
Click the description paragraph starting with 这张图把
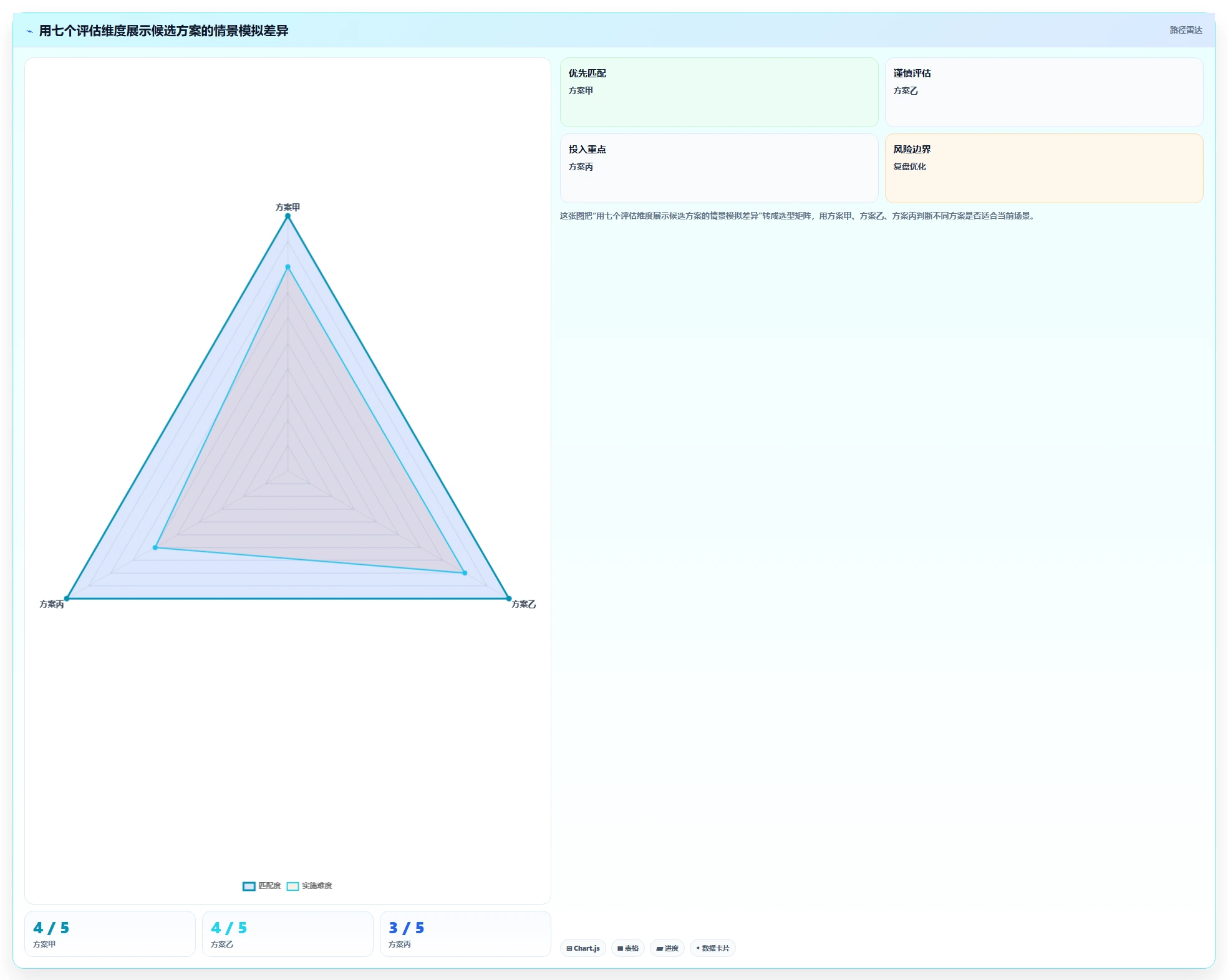[798, 216]
